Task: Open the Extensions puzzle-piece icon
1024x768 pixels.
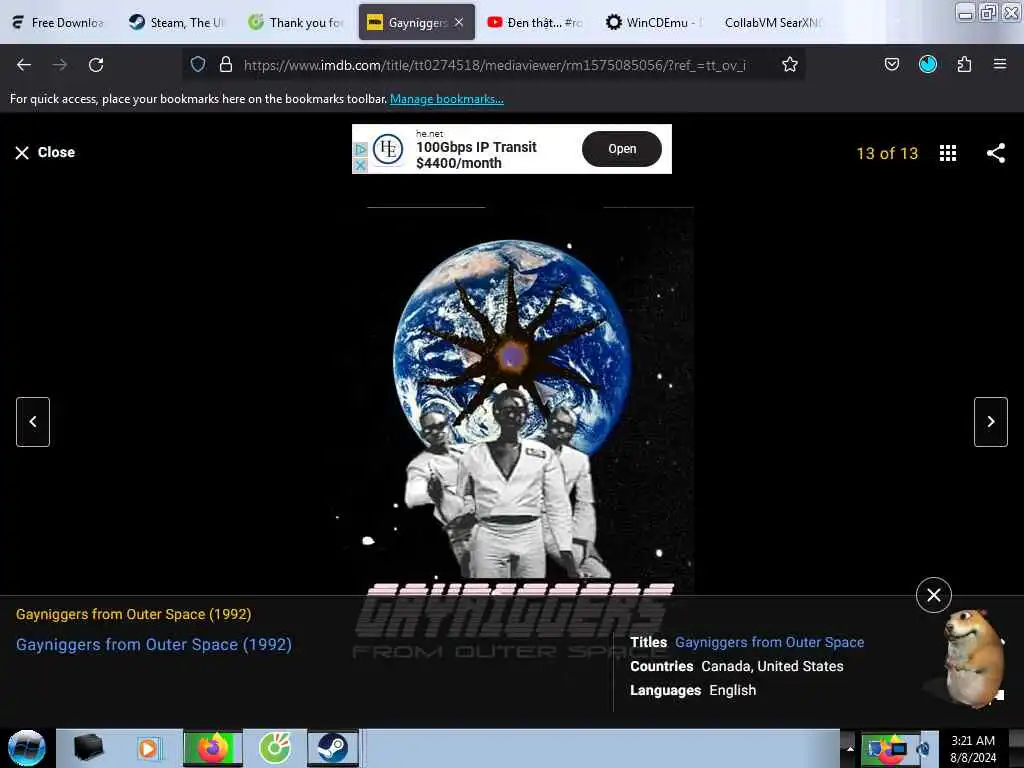Action: (x=964, y=64)
